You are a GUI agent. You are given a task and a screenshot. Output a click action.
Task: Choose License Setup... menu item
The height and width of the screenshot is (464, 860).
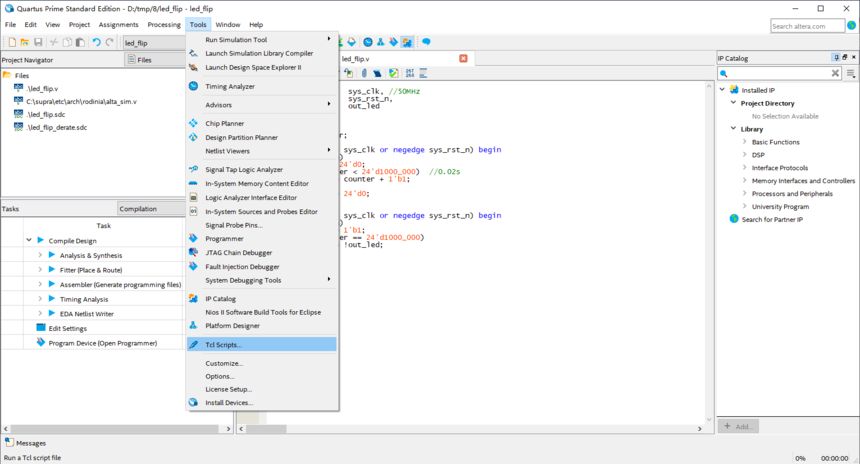pos(262,389)
